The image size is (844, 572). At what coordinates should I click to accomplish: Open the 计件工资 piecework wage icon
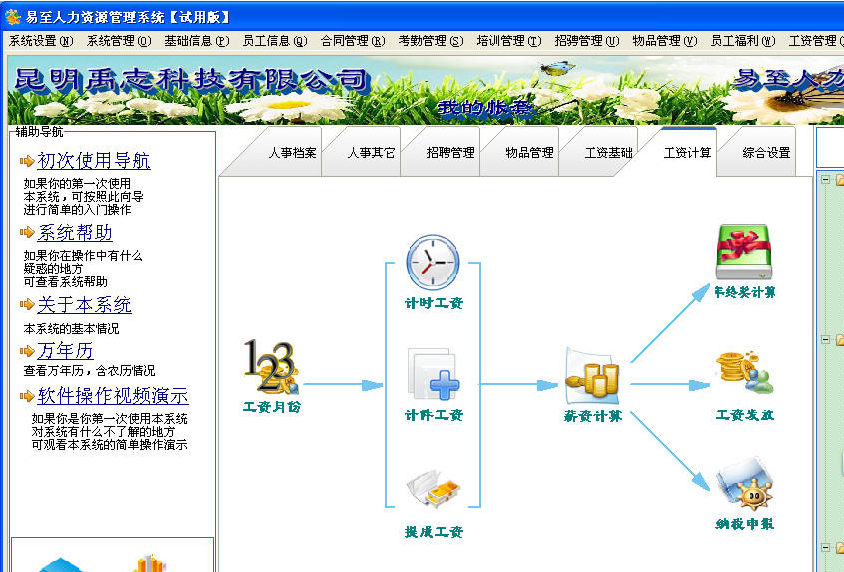tap(433, 376)
